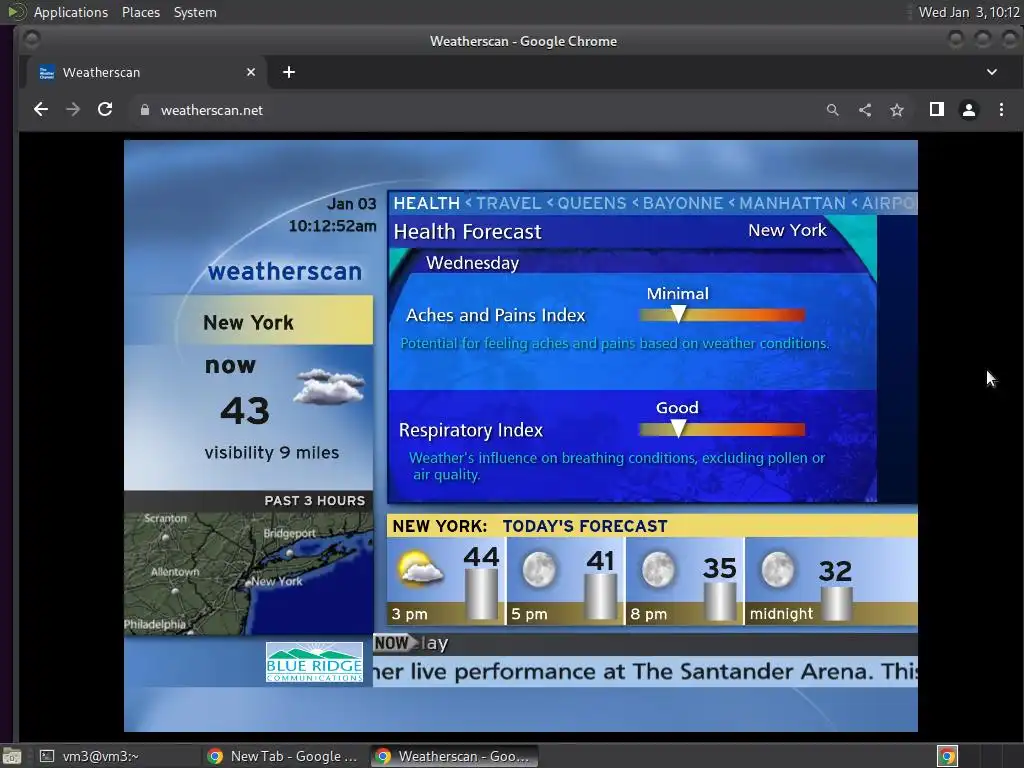Click the partly cloudy icon for 3 pm

(x=420, y=567)
